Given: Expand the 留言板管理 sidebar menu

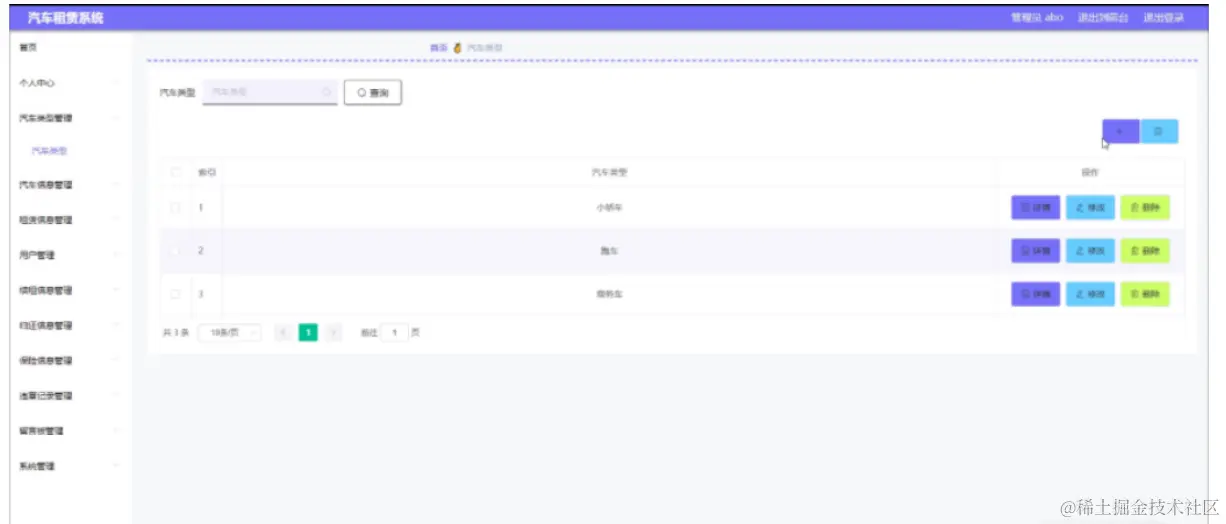Looking at the screenshot, I should (70, 431).
